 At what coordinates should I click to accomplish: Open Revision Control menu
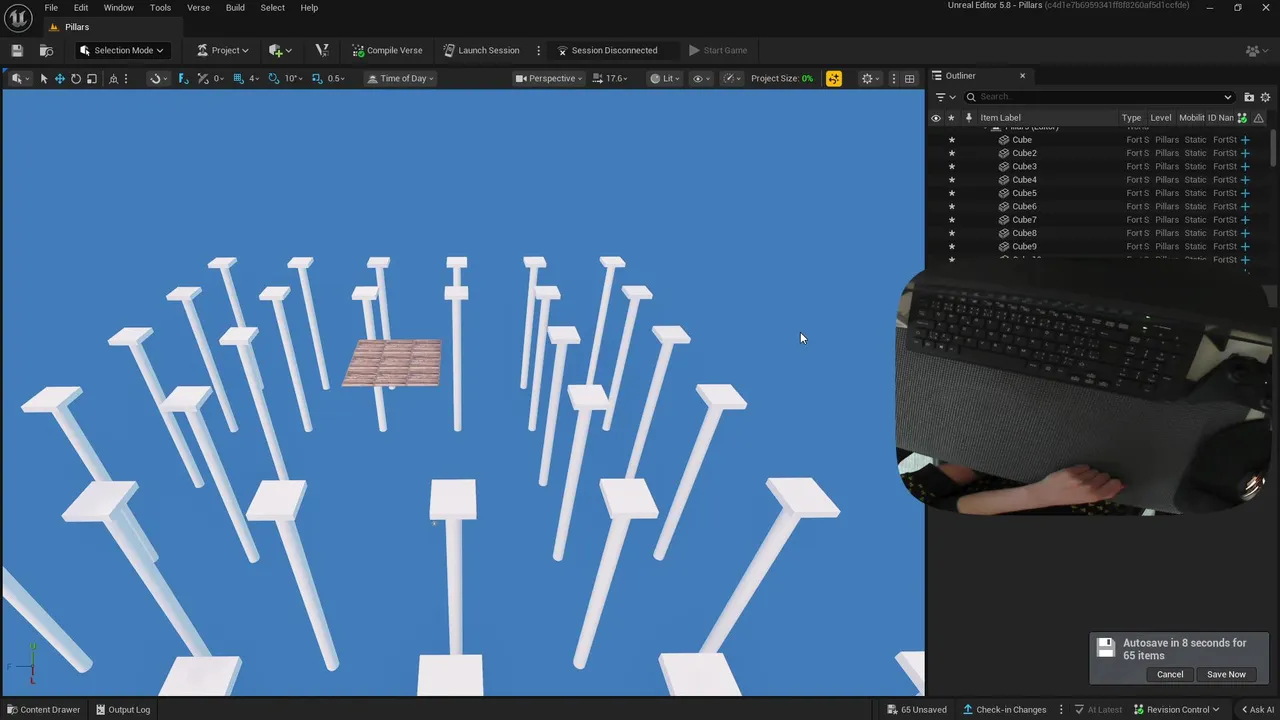coord(1176,709)
